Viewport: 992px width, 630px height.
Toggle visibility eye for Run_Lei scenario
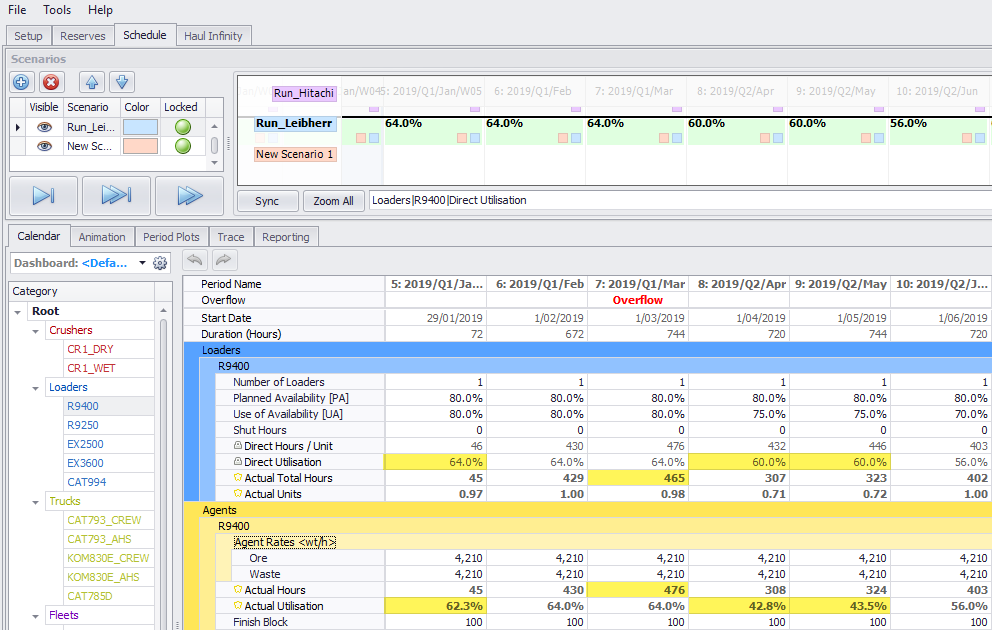coord(44,127)
